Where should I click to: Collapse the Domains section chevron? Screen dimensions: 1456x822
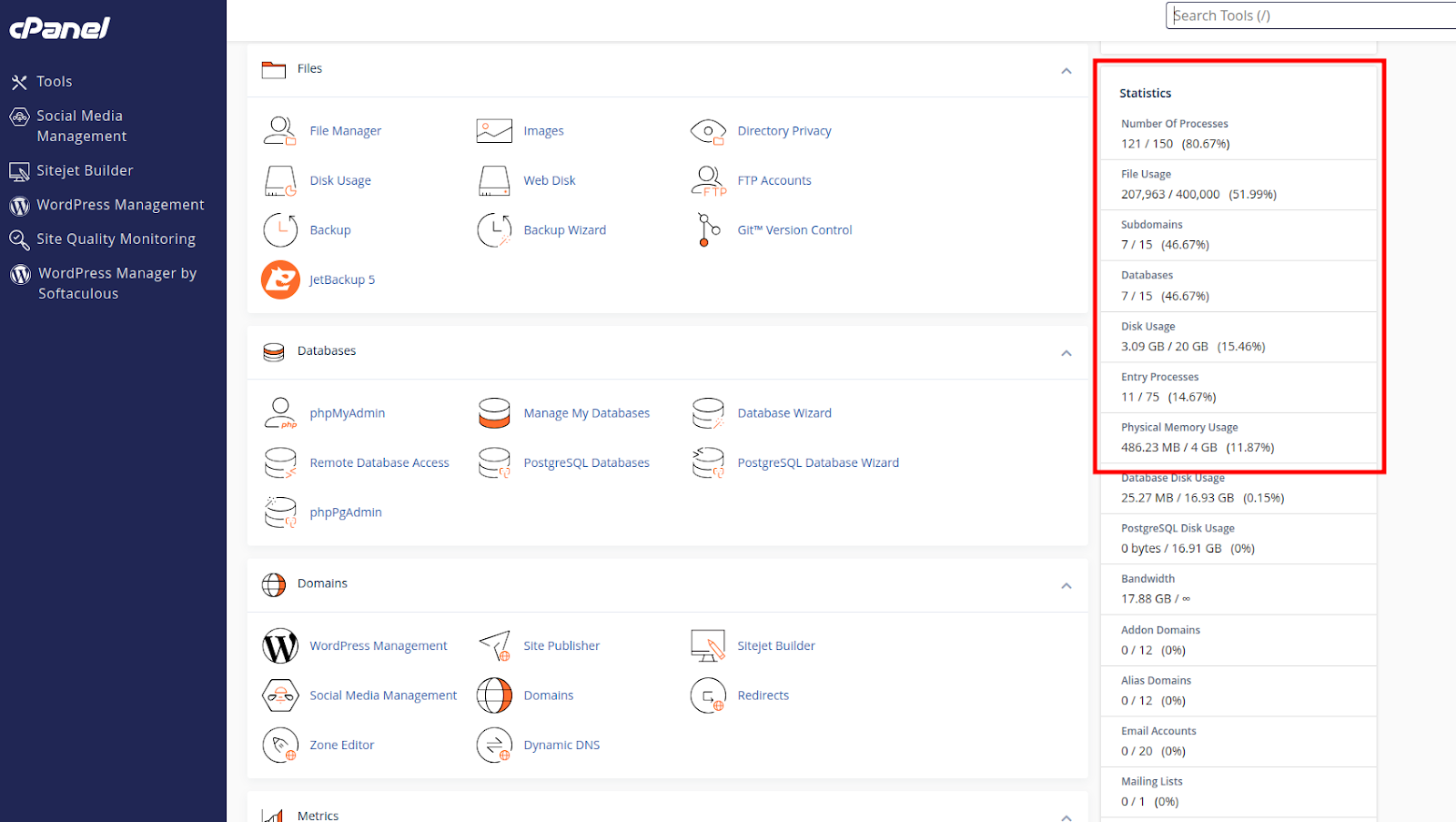click(1066, 586)
